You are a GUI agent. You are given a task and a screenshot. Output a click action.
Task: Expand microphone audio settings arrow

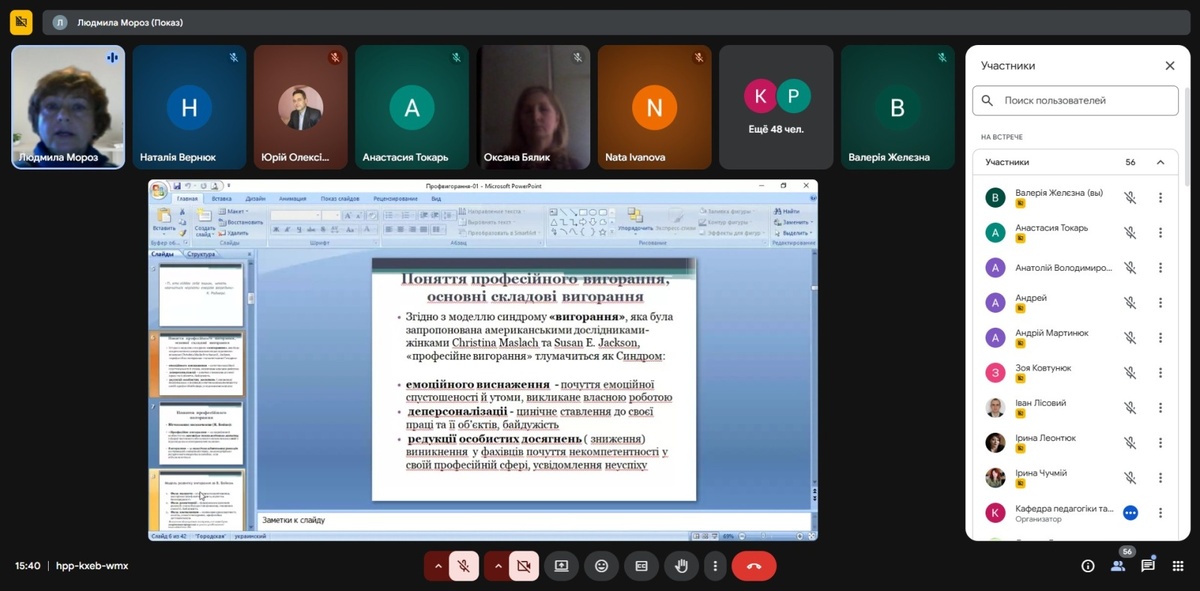point(437,566)
